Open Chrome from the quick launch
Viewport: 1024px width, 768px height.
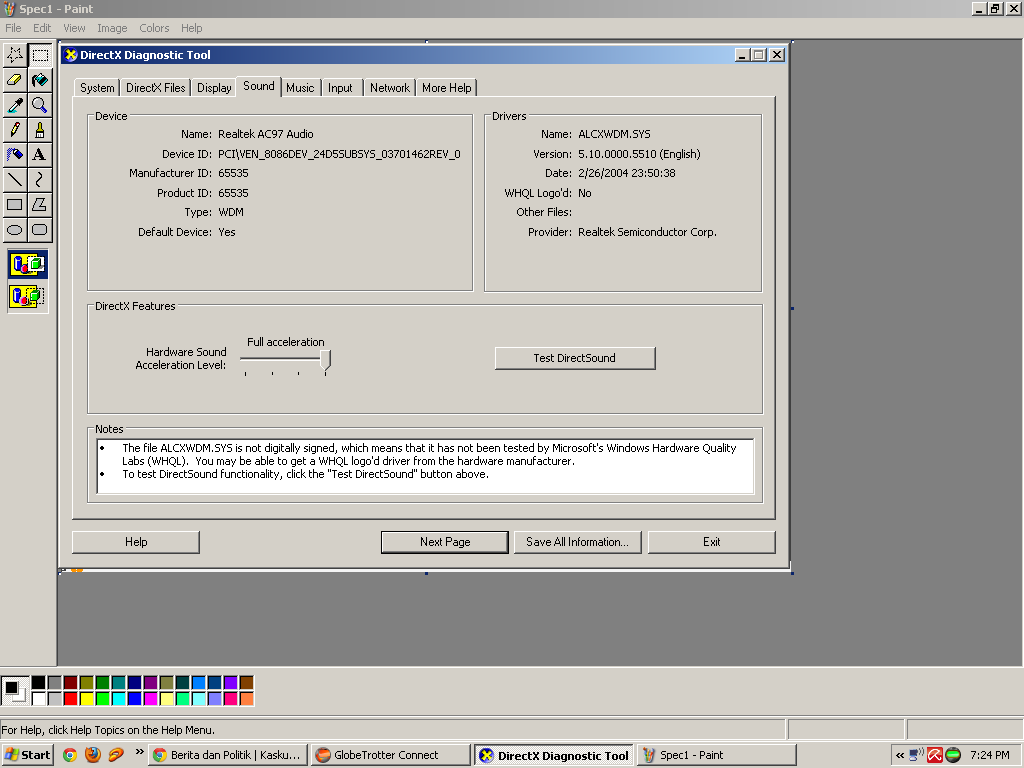coord(70,755)
